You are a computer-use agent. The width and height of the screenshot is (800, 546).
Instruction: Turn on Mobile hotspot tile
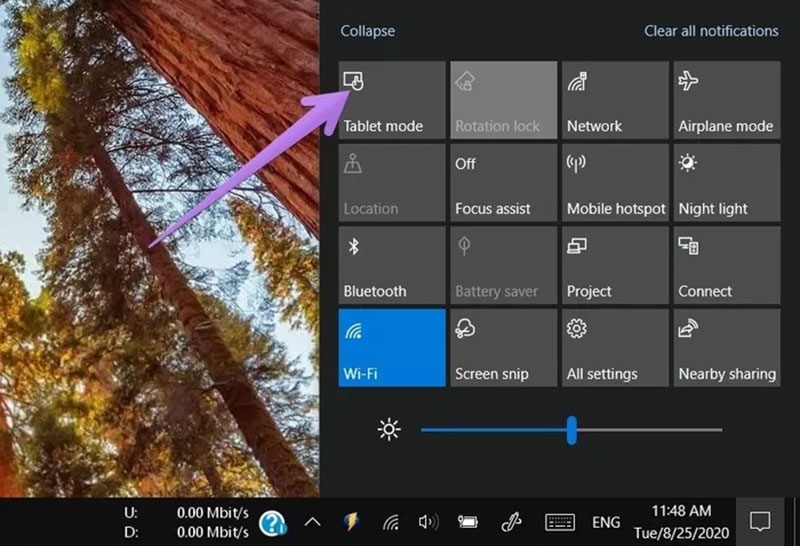coord(615,183)
